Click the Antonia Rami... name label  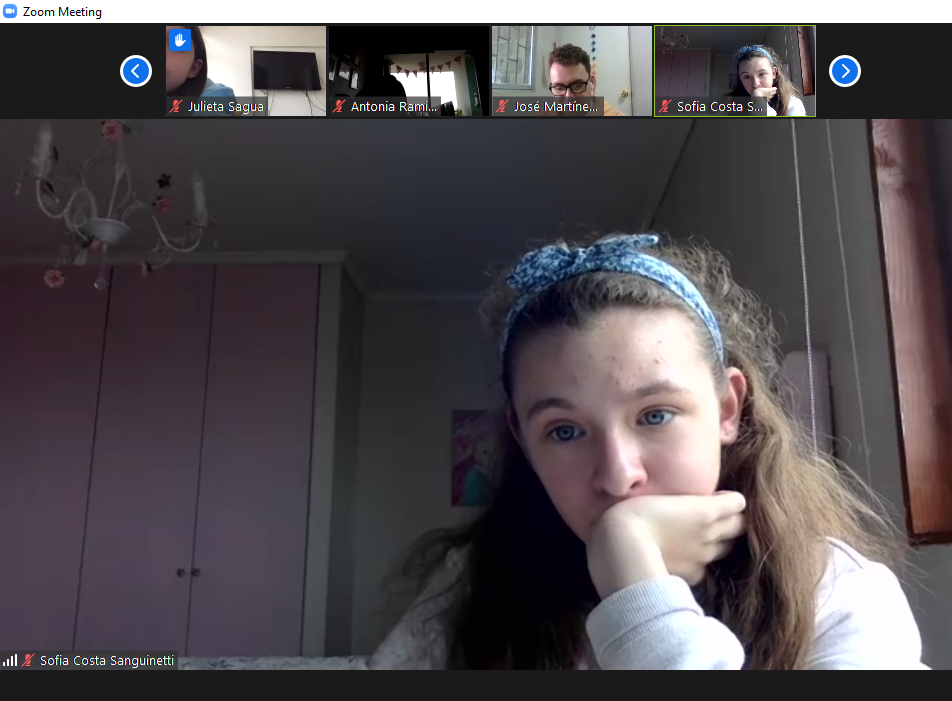coord(394,106)
